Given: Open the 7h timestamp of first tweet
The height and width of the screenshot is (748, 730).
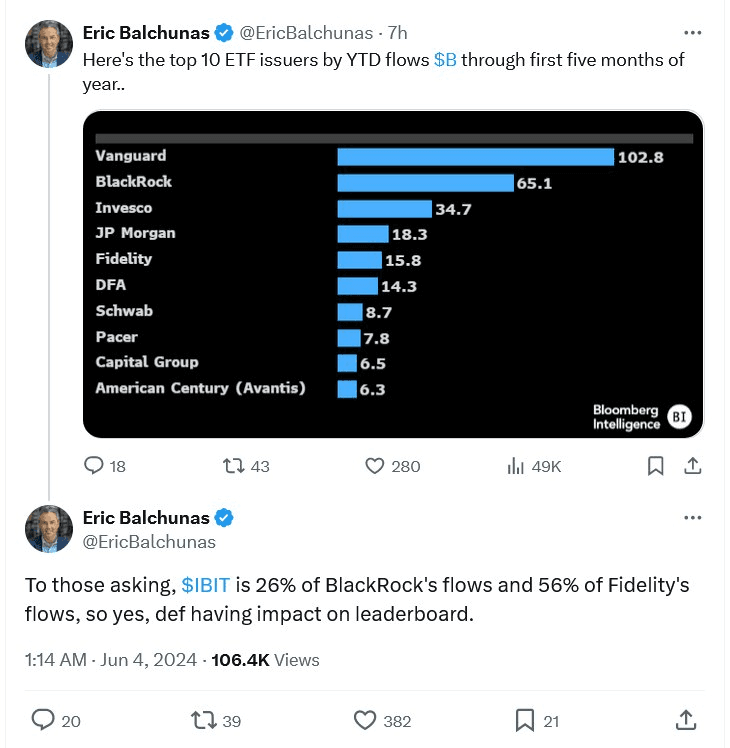Looking at the screenshot, I should pos(397,33).
